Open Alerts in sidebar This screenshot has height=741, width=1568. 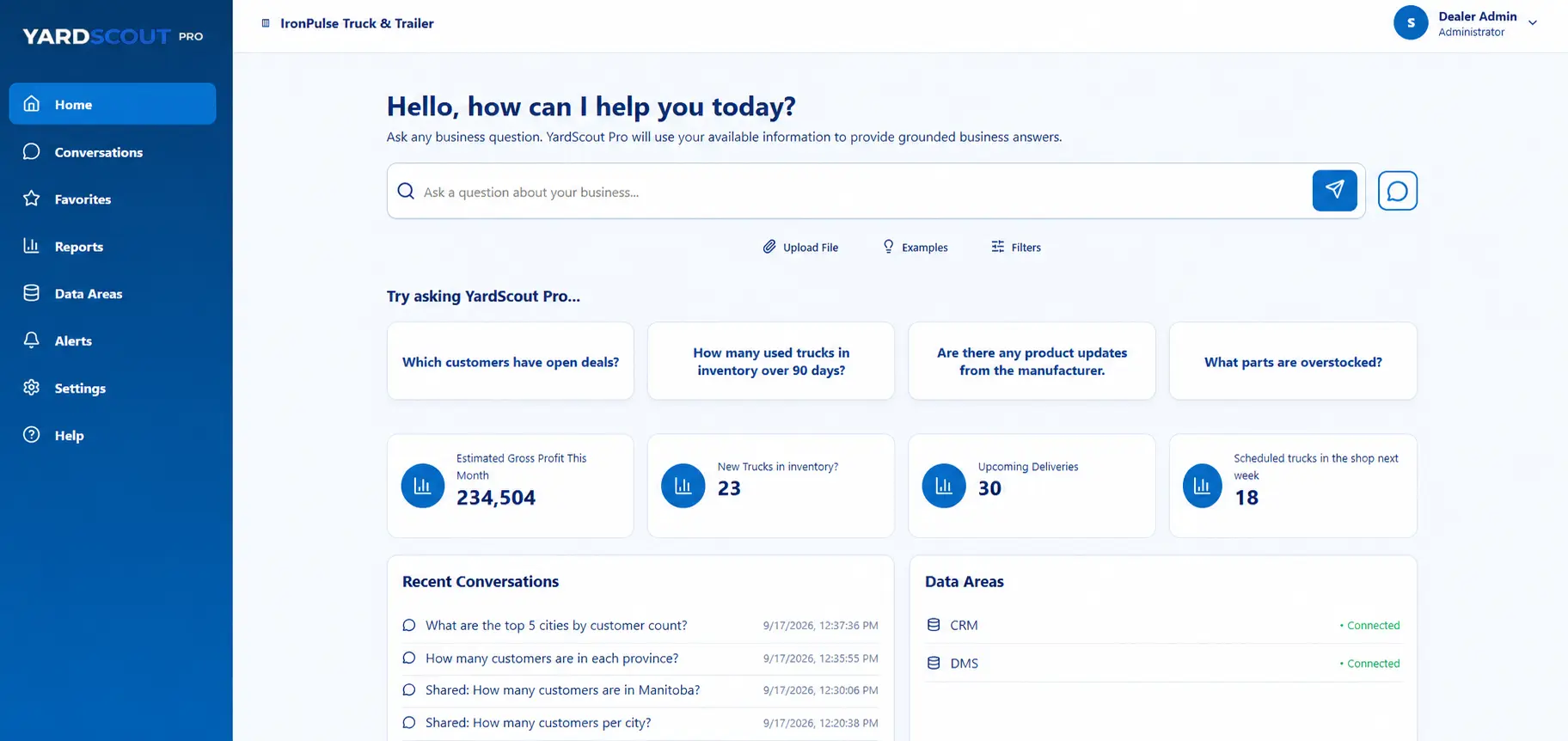pos(113,340)
